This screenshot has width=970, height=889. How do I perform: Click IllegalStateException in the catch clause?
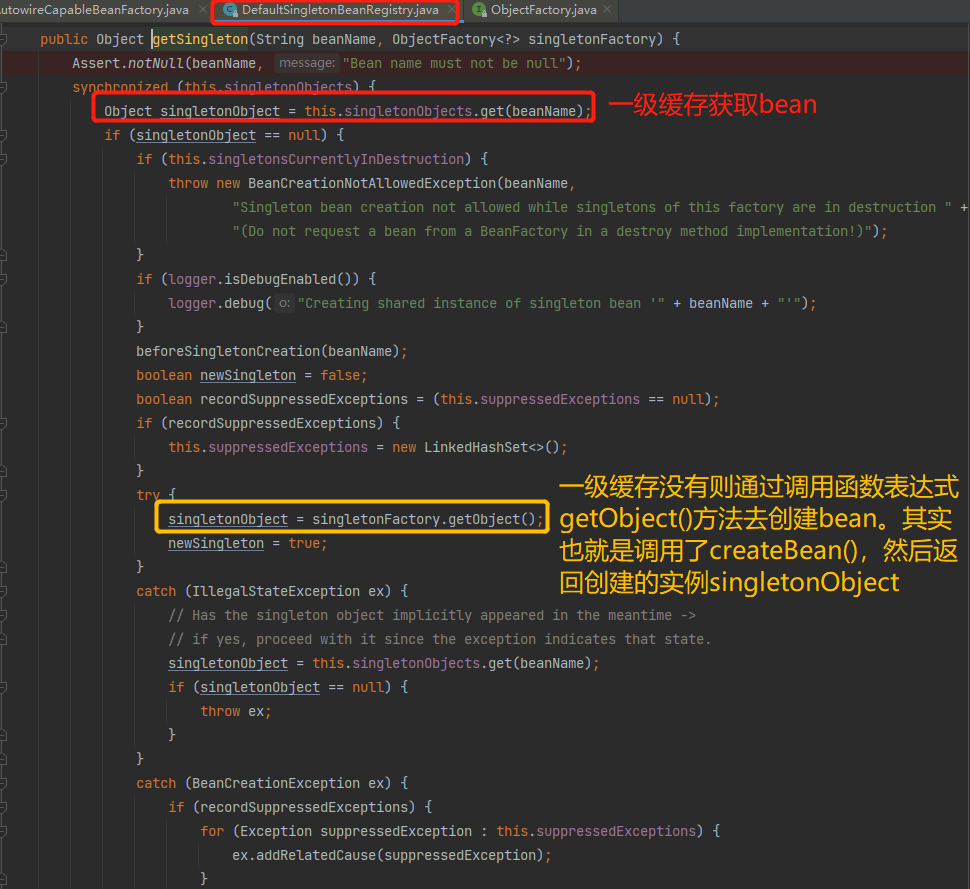pos(276,591)
